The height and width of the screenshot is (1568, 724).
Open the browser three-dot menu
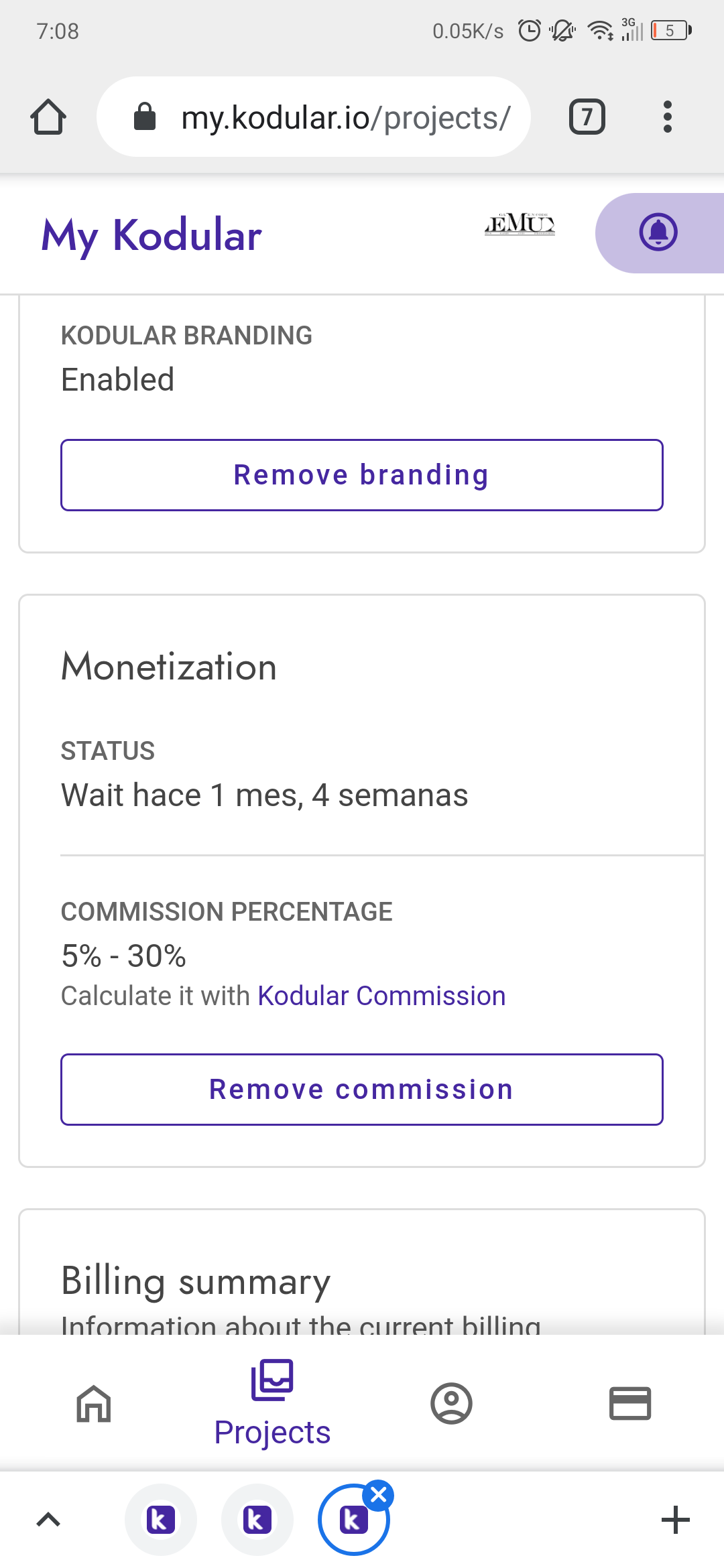667,117
